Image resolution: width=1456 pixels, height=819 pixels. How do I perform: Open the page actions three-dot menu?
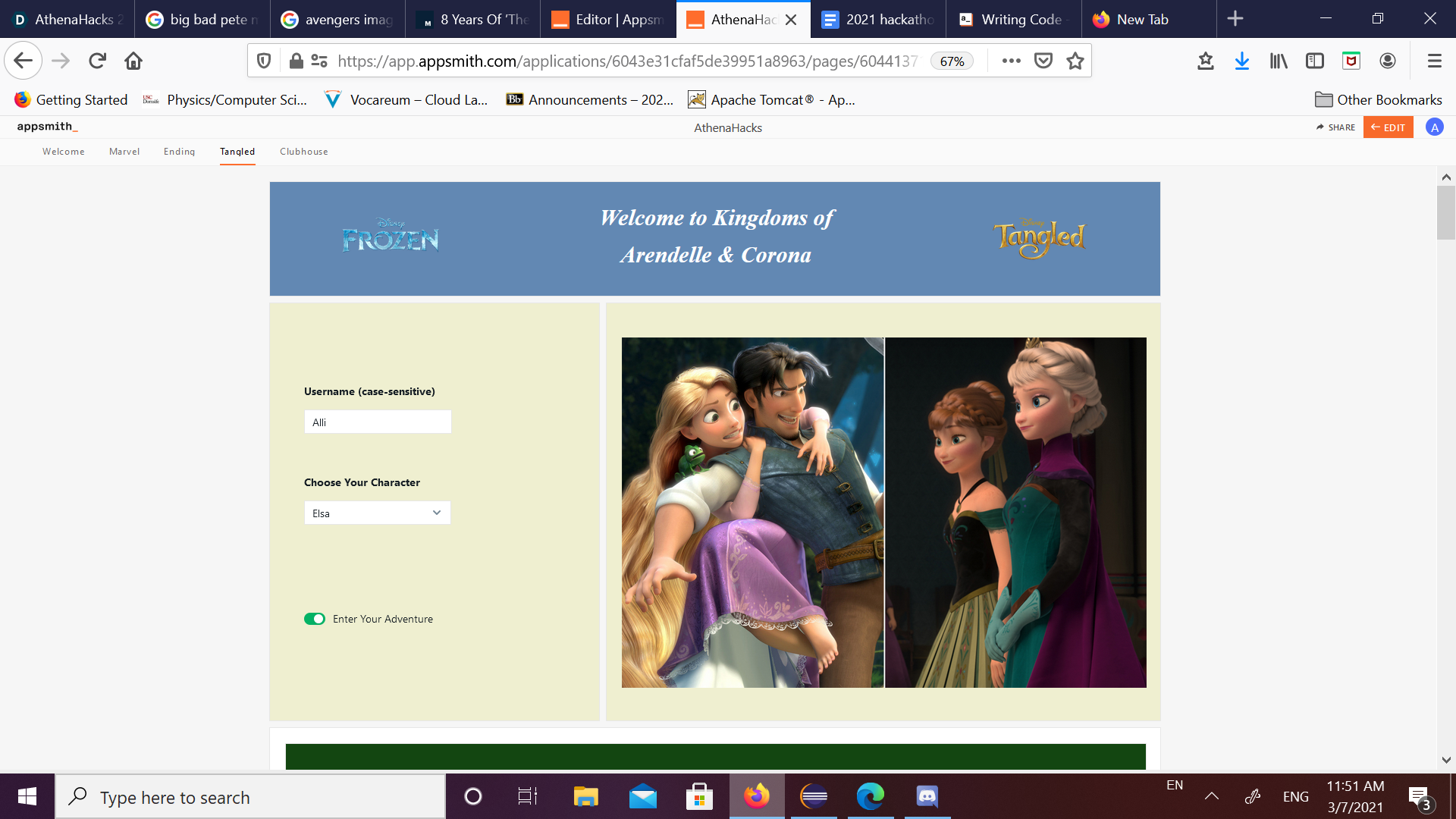pyautogui.click(x=1011, y=61)
